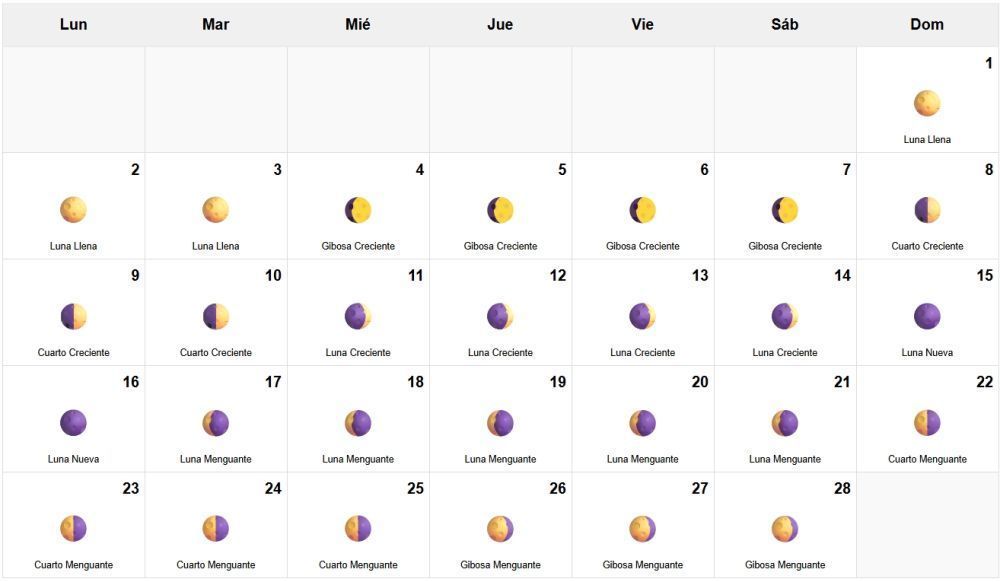
Task: Click the full moon icon on day 1
Action: 927,103
